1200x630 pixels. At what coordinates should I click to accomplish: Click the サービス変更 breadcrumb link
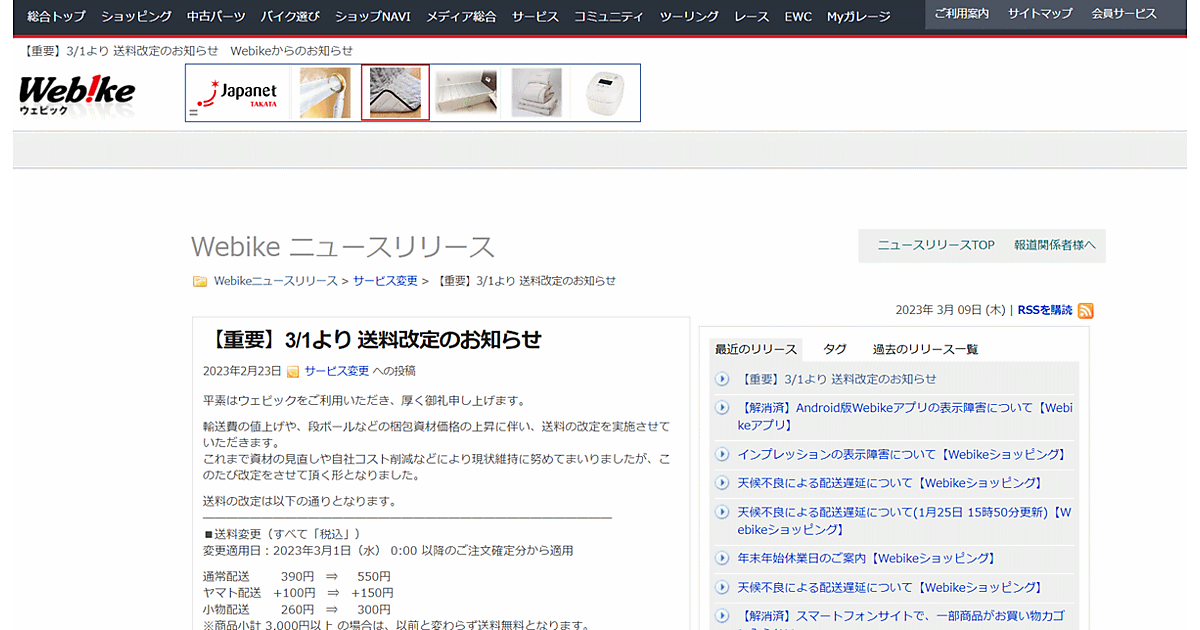pyautogui.click(x=385, y=281)
